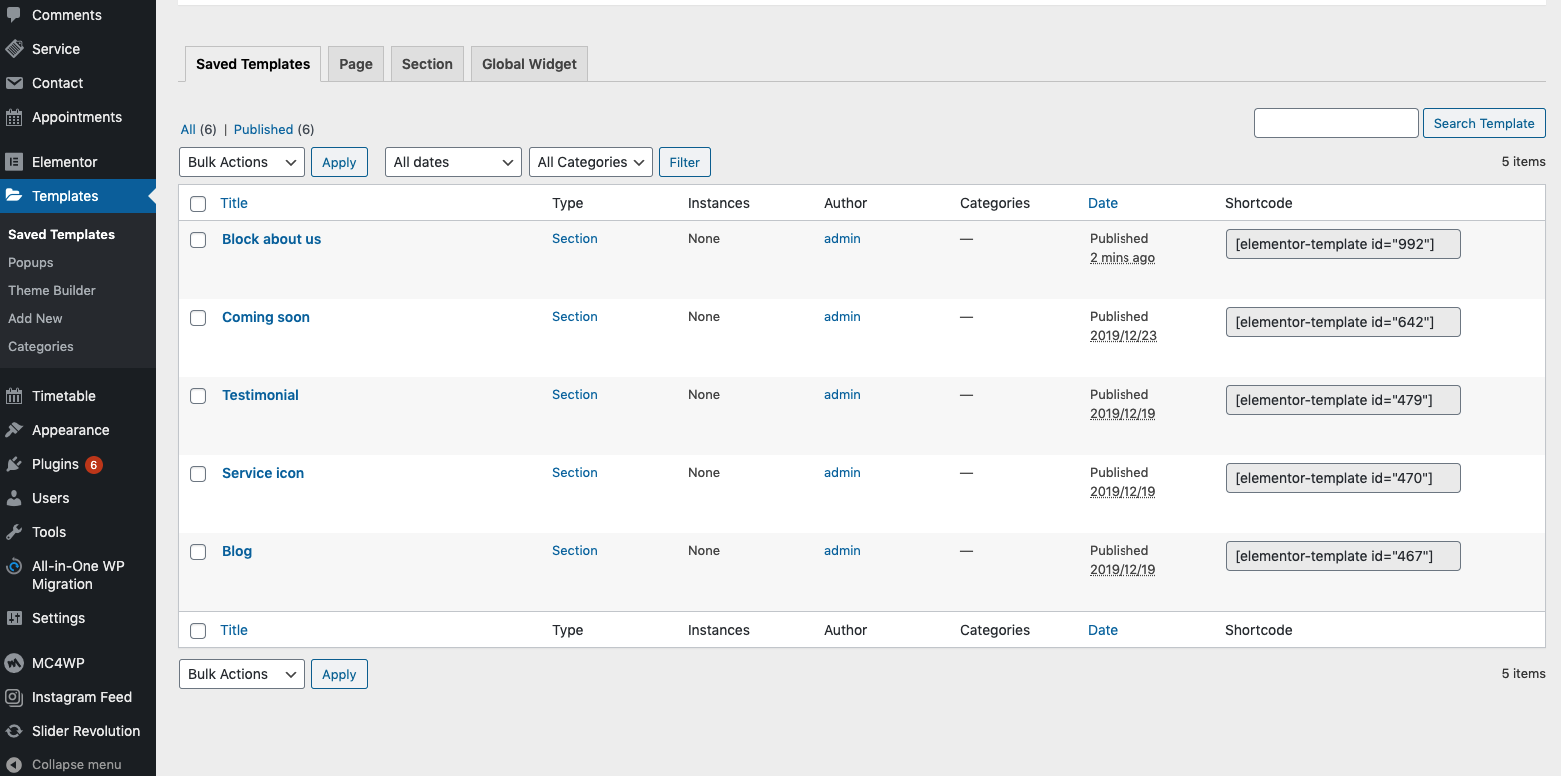Viewport: 1561px width, 776px height.
Task: Click the Search Template button
Action: [x=1484, y=123]
